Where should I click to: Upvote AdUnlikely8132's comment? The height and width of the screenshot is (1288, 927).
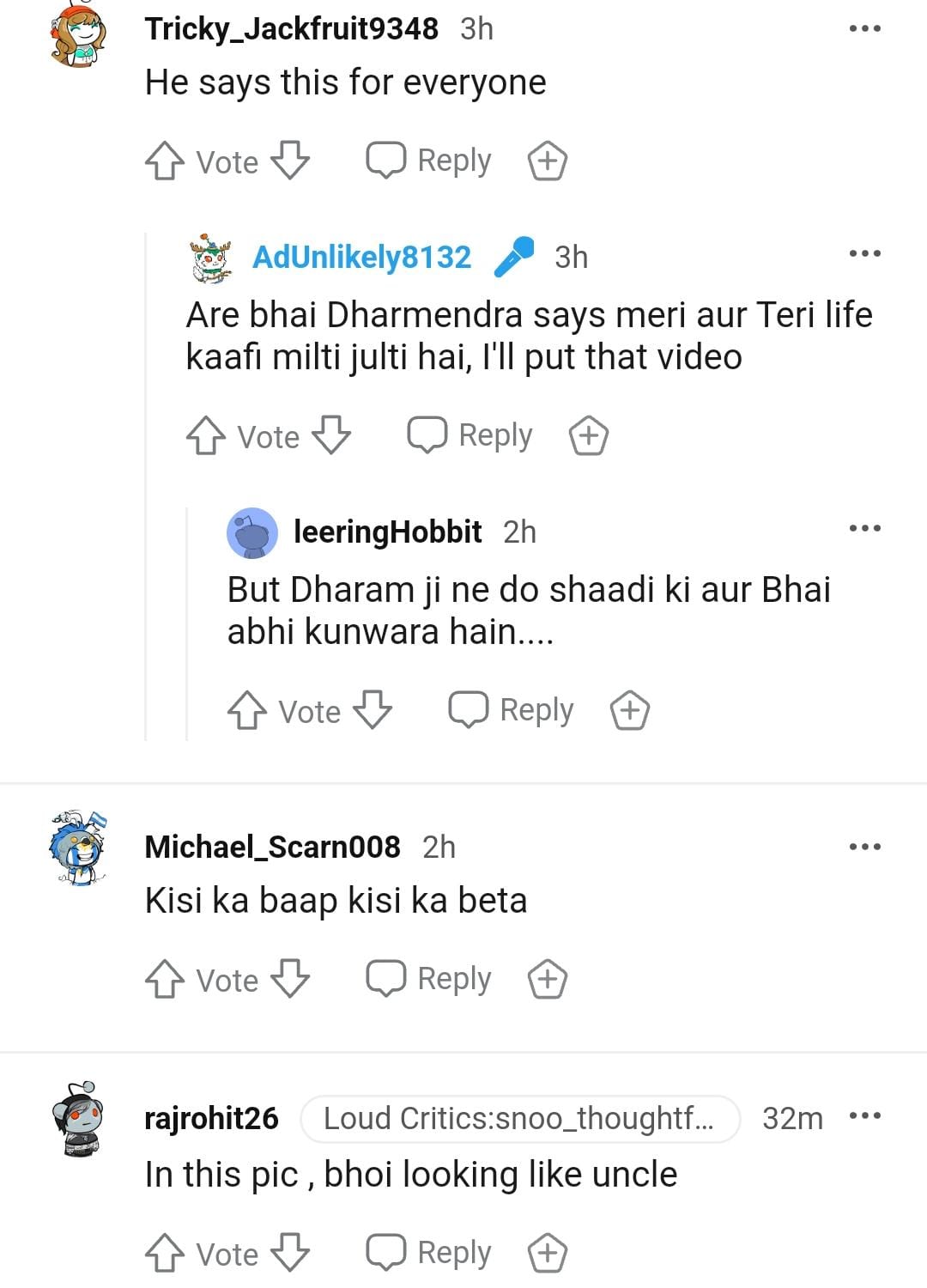[x=205, y=436]
